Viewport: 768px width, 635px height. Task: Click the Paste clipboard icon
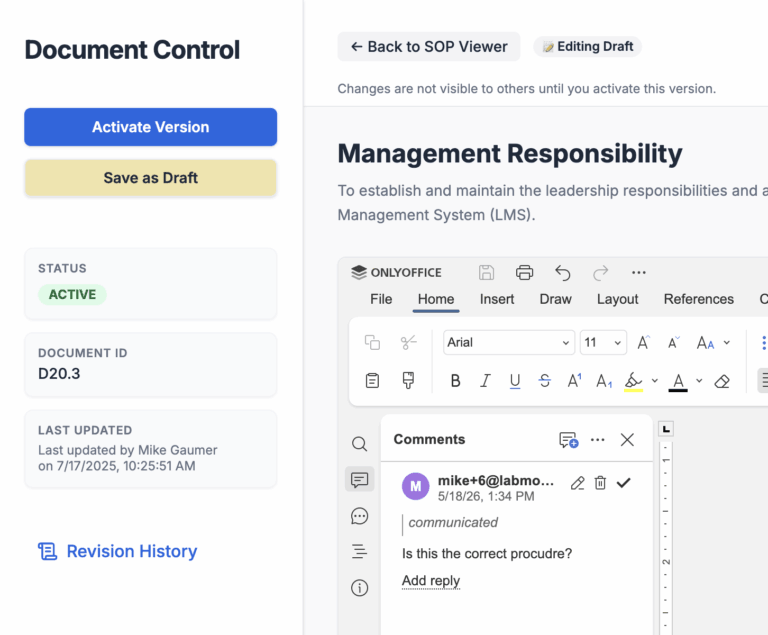coord(372,380)
